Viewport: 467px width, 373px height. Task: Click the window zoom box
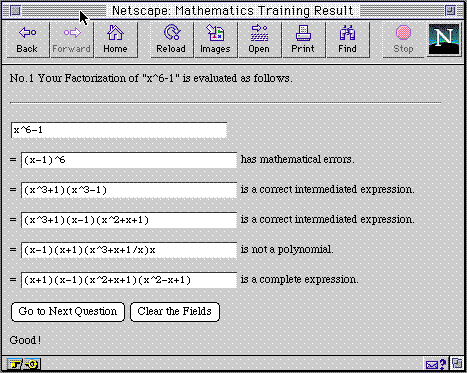coord(451,11)
